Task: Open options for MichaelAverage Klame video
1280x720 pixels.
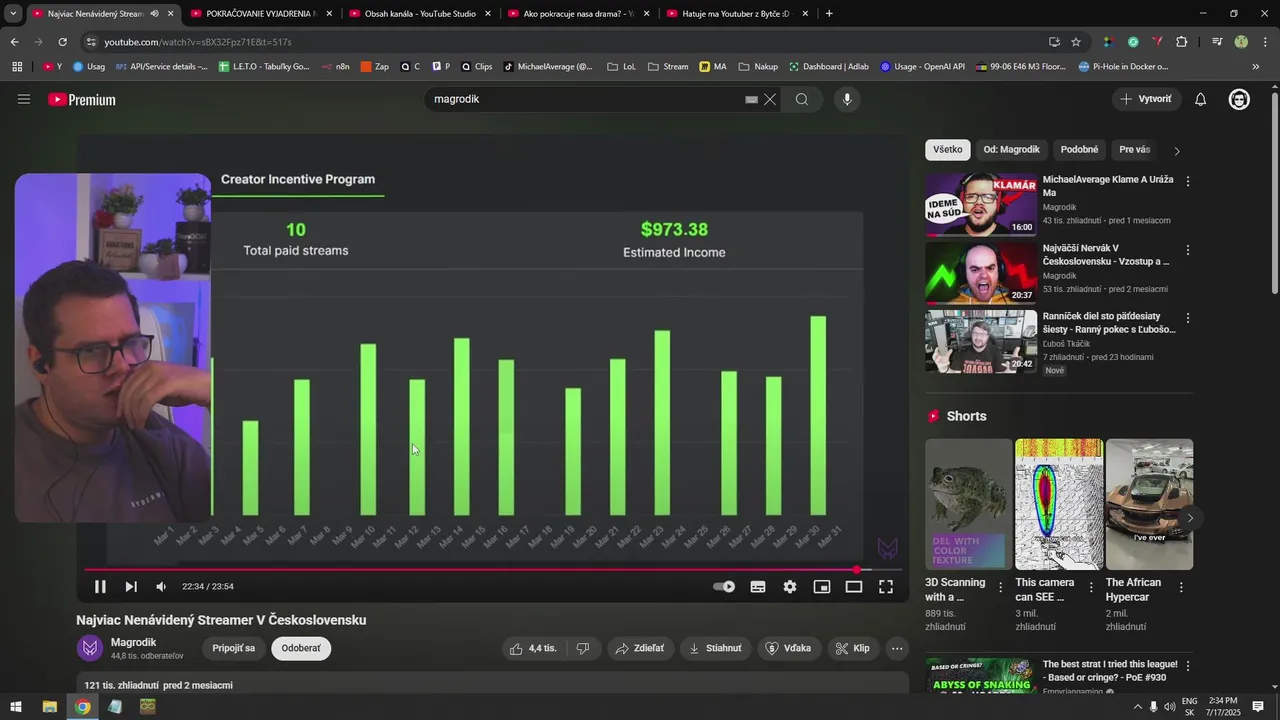Action: tap(1188, 182)
